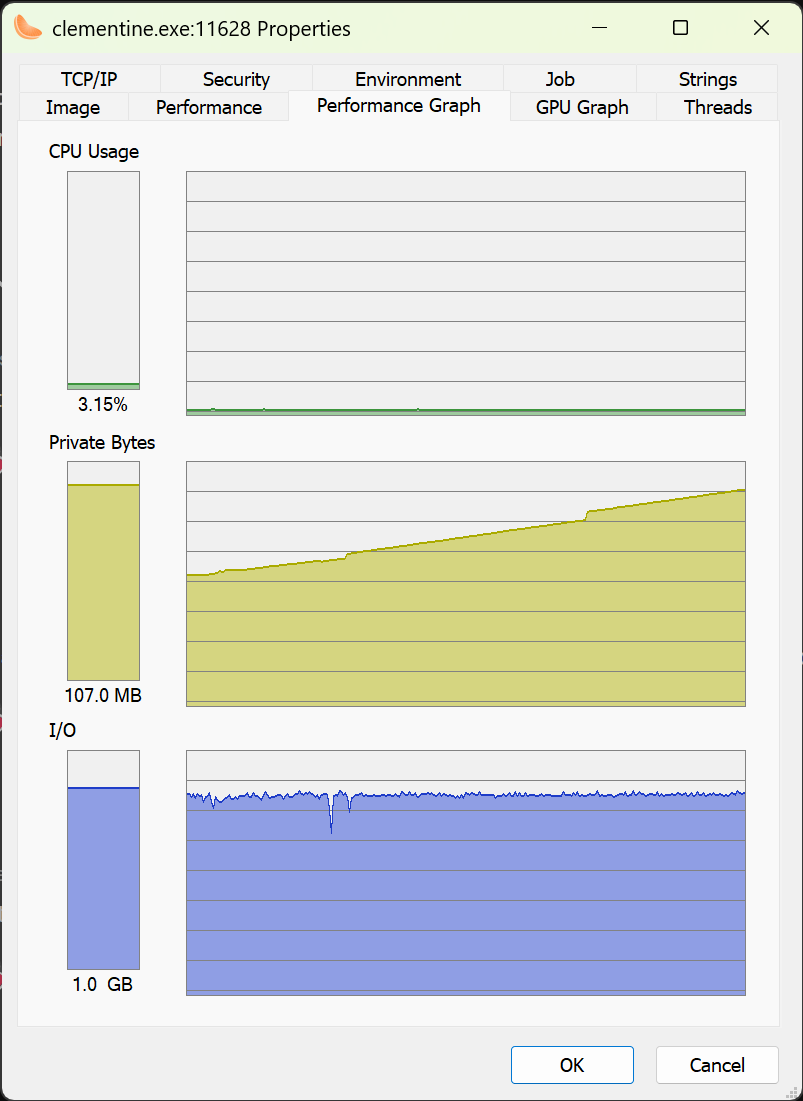This screenshot has height=1101, width=803.
Task: Click the I/O history graph
Action: click(465, 872)
